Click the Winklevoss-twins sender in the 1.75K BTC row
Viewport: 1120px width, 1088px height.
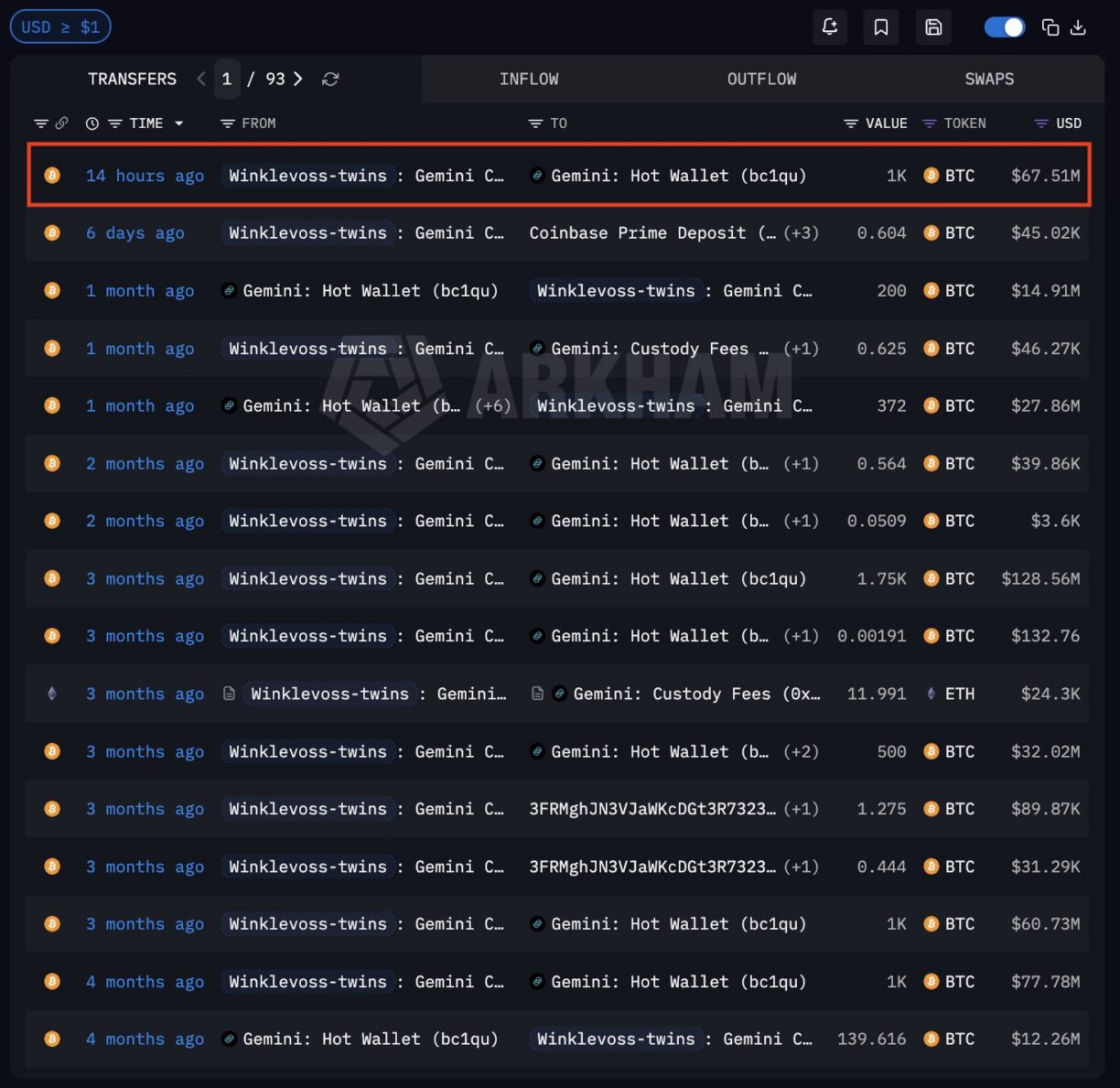click(x=307, y=578)
